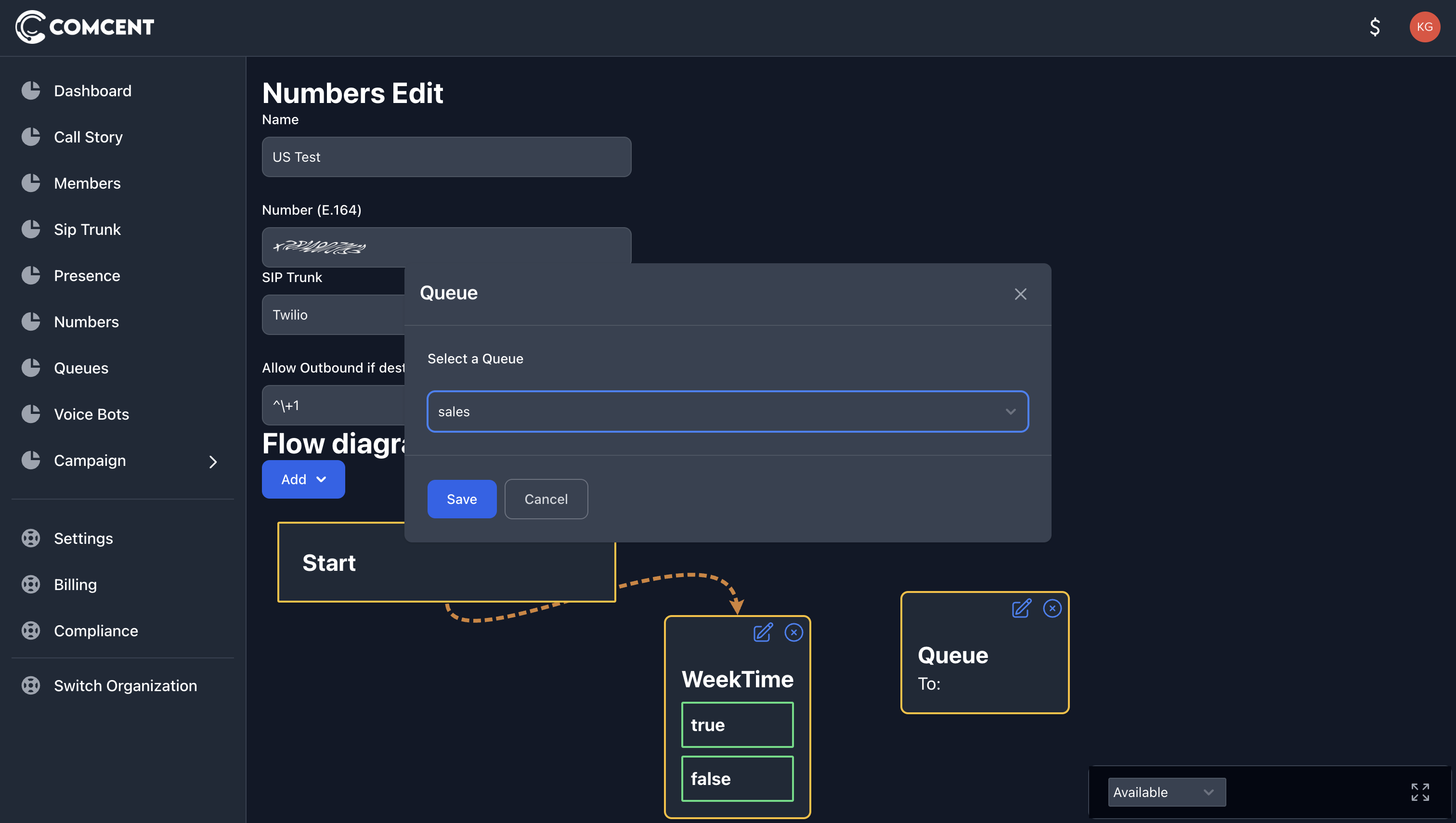Open Sip Trunk section
The width and height of the screenshot is (1456, 823).
(x=87, y=230)
